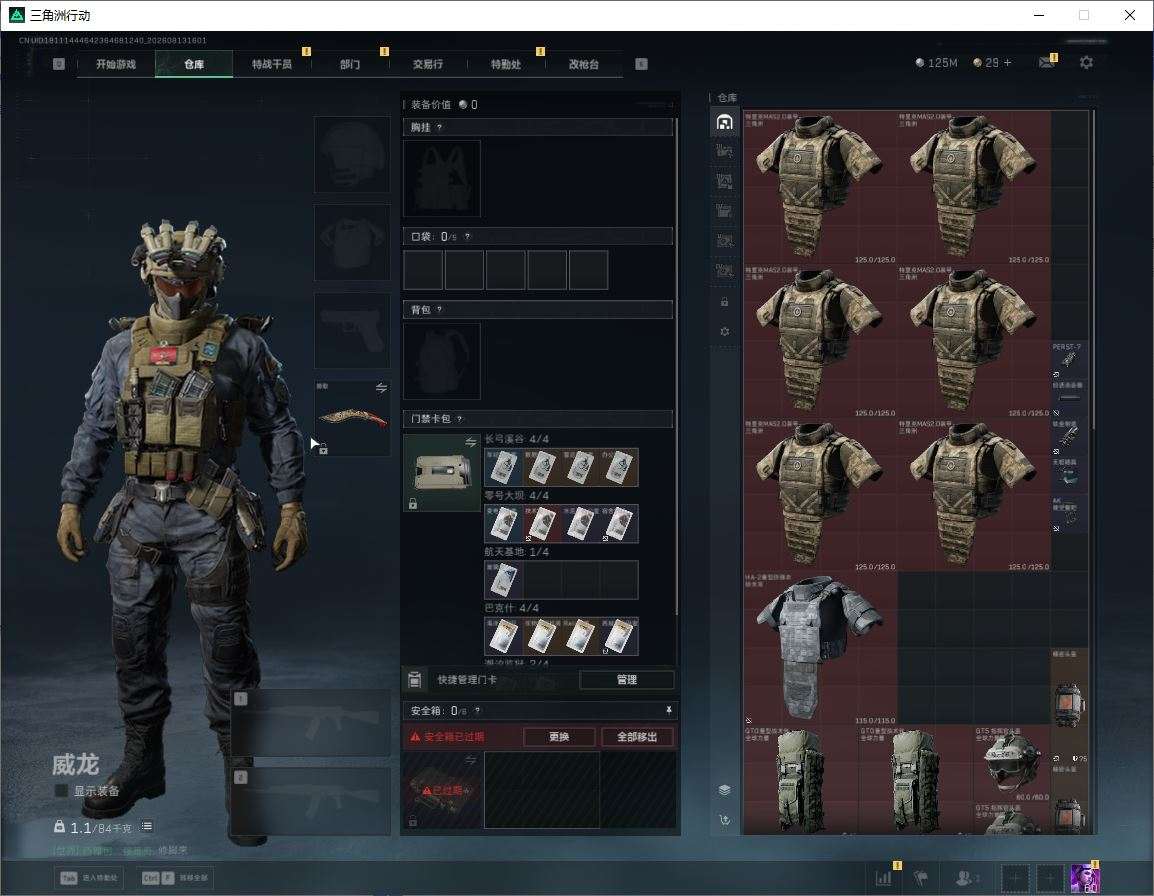Open the 部门 tab
The width and height of the screenshot is (1154, 896).
point(350,64)
